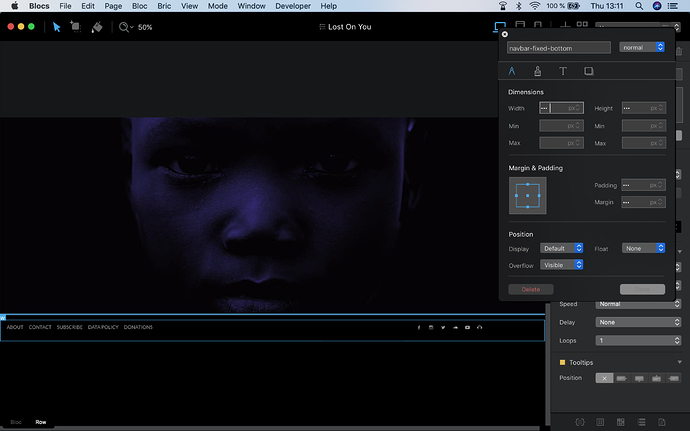Open the Bric menu

[x=166, y=5]
